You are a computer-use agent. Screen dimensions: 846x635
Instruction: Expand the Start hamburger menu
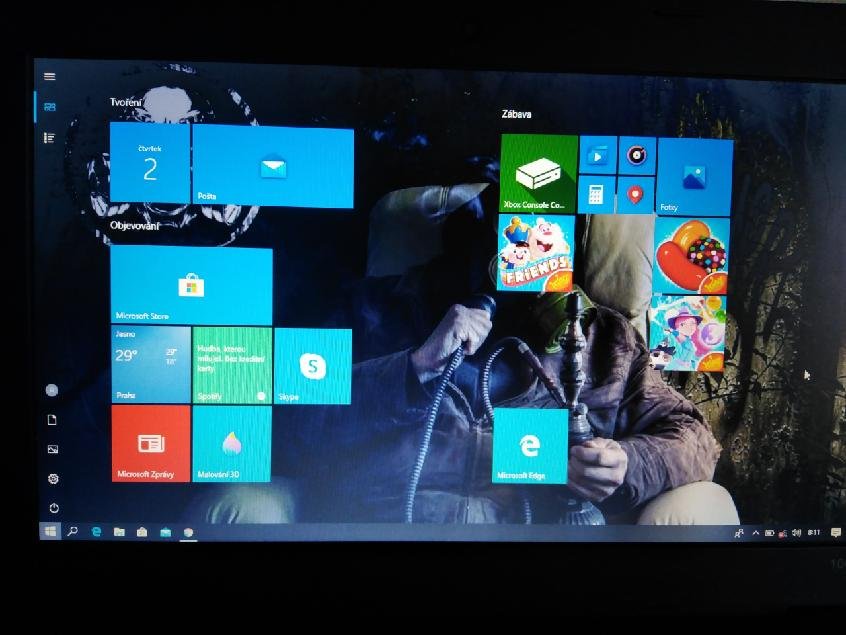(x=50, y=76)
